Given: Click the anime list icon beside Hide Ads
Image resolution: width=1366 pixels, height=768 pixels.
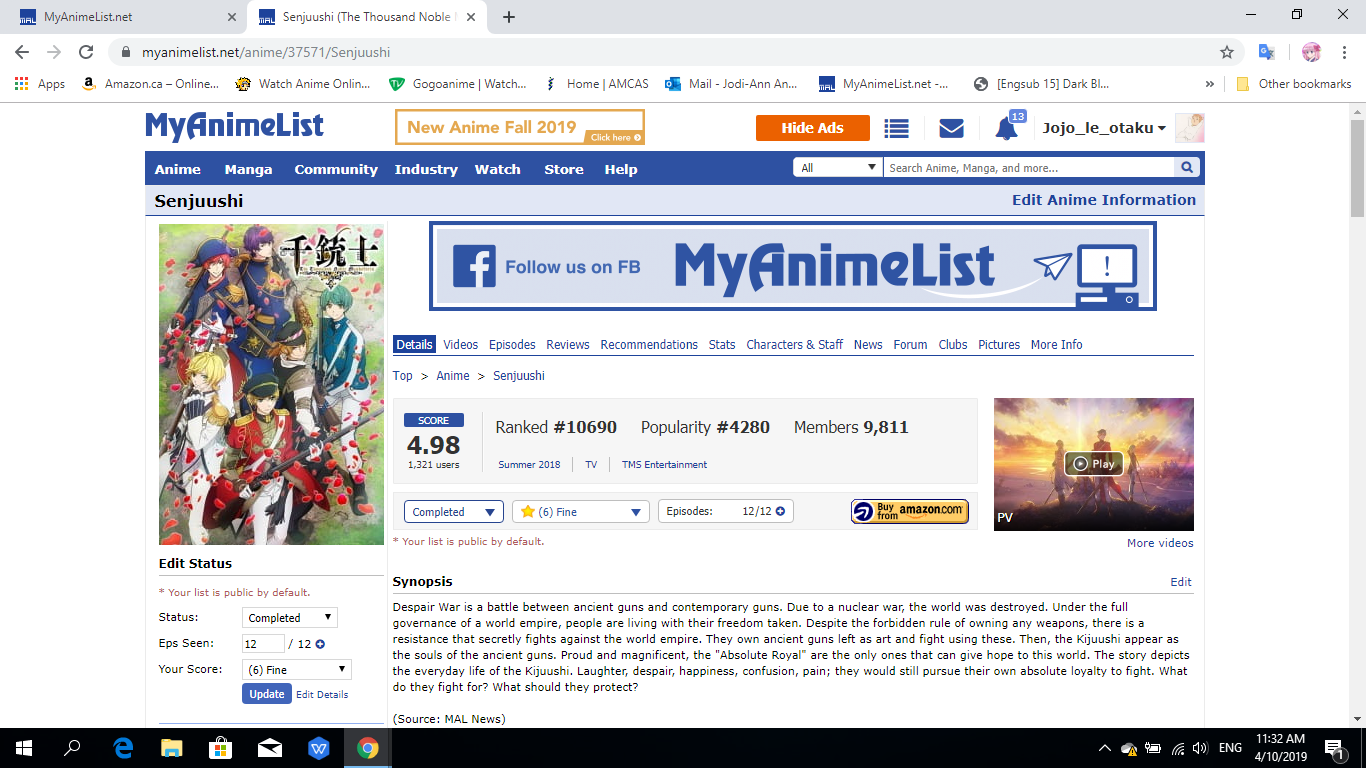Looking at the screenshot, I should 896,127.
